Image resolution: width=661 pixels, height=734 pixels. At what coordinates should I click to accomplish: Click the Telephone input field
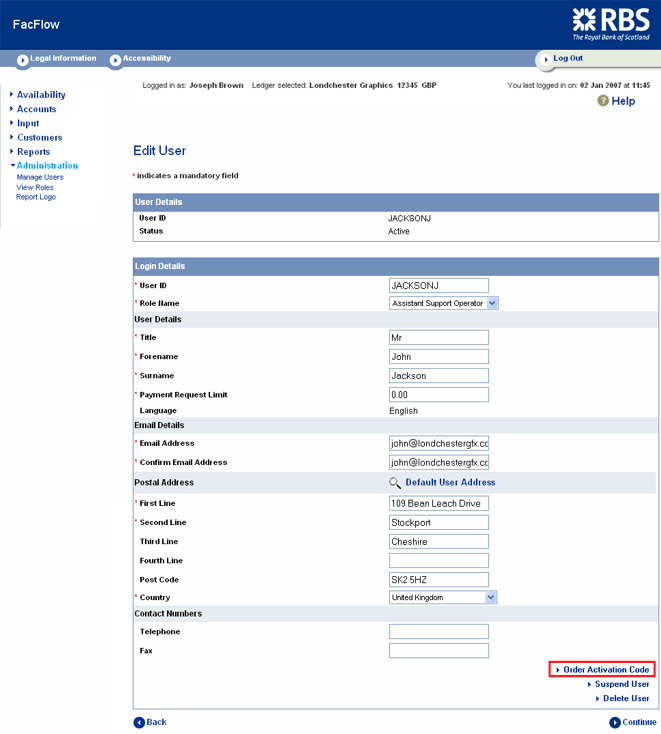click(438, 632)
